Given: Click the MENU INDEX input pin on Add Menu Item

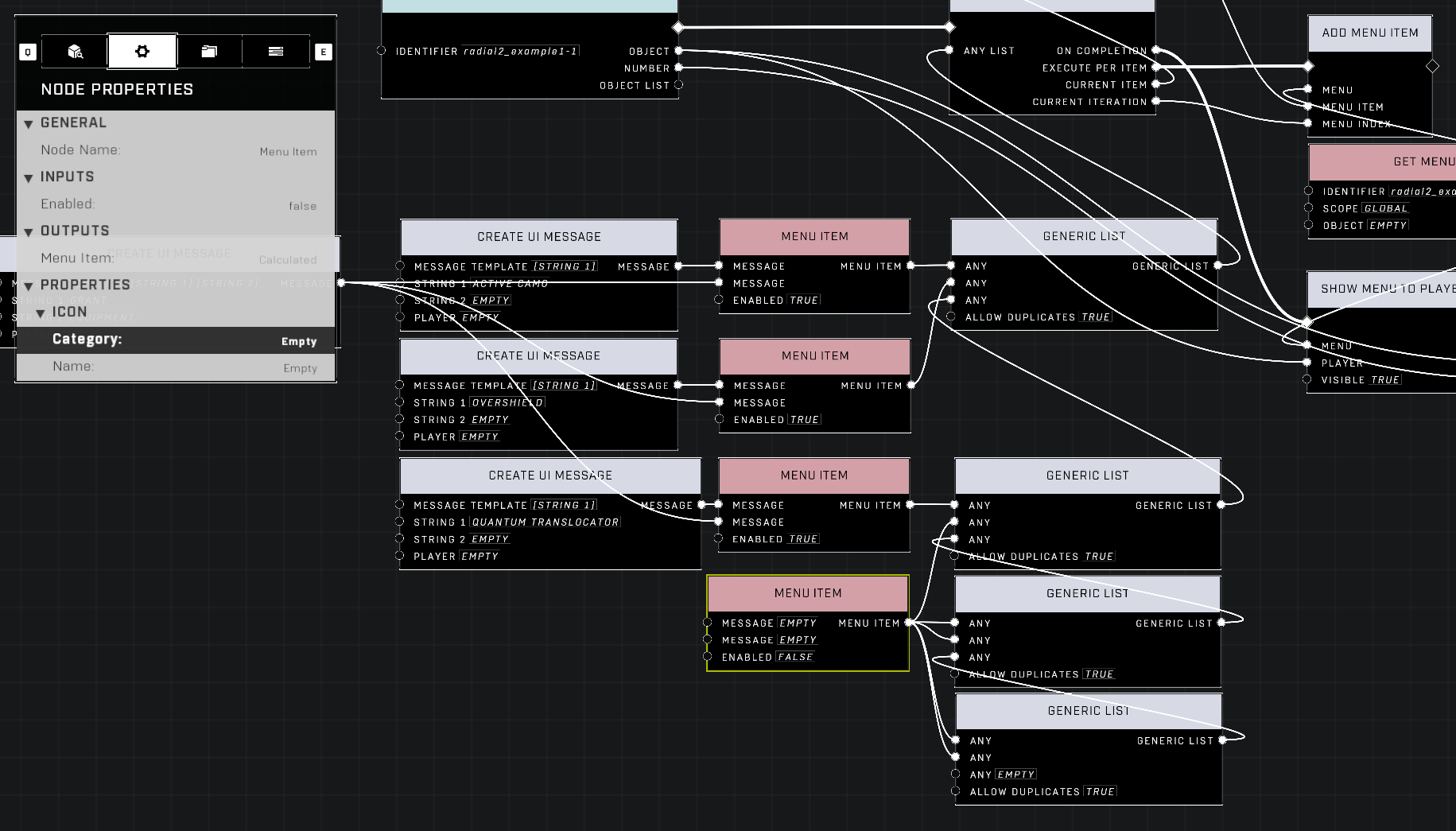Looking at the screenshot, I should point(1308,123).
